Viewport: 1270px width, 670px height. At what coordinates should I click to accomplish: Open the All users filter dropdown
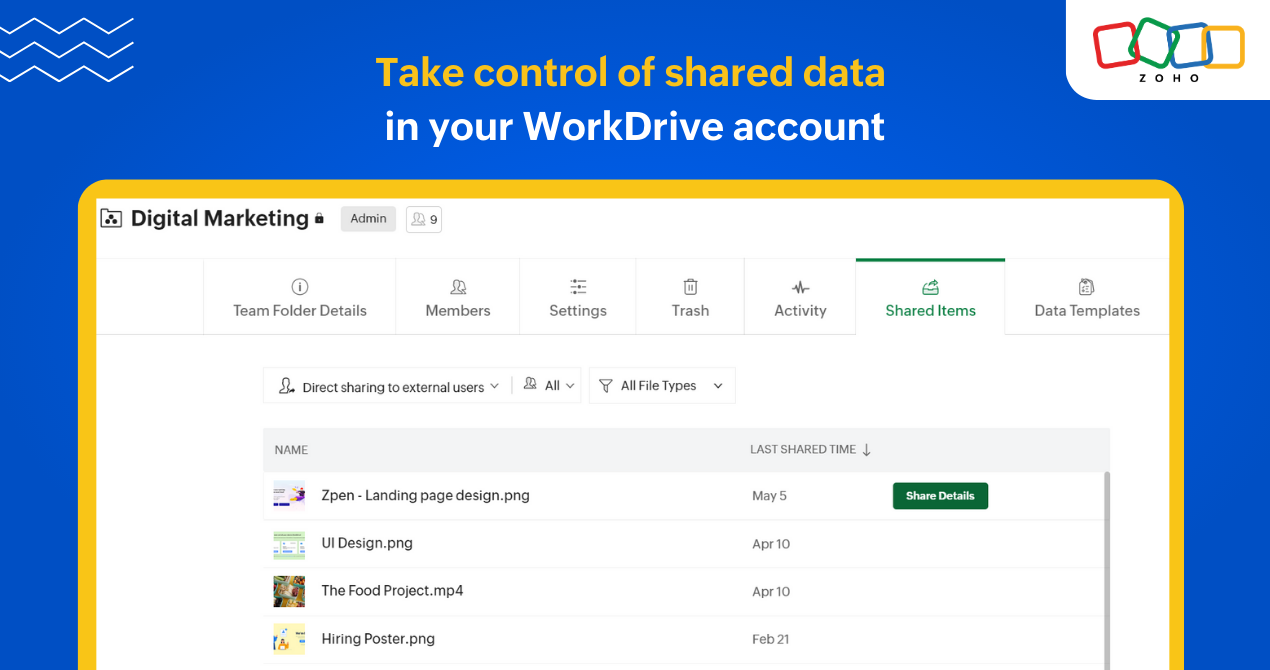(551, 385)
